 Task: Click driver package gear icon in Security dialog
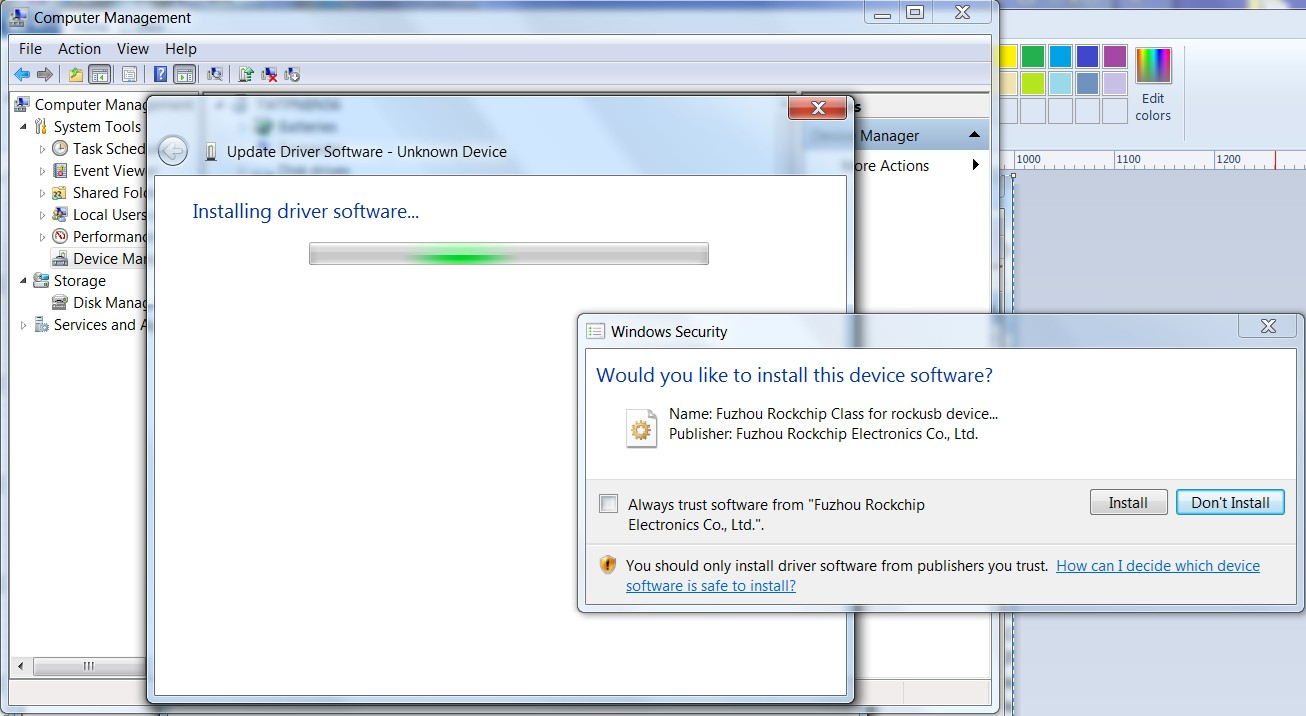[641, 428]
